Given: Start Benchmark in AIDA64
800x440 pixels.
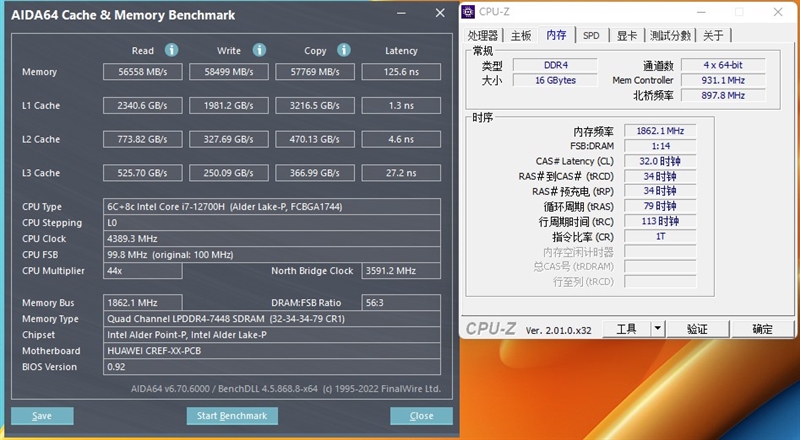Looking at the screenshot, I should [232, 415].
